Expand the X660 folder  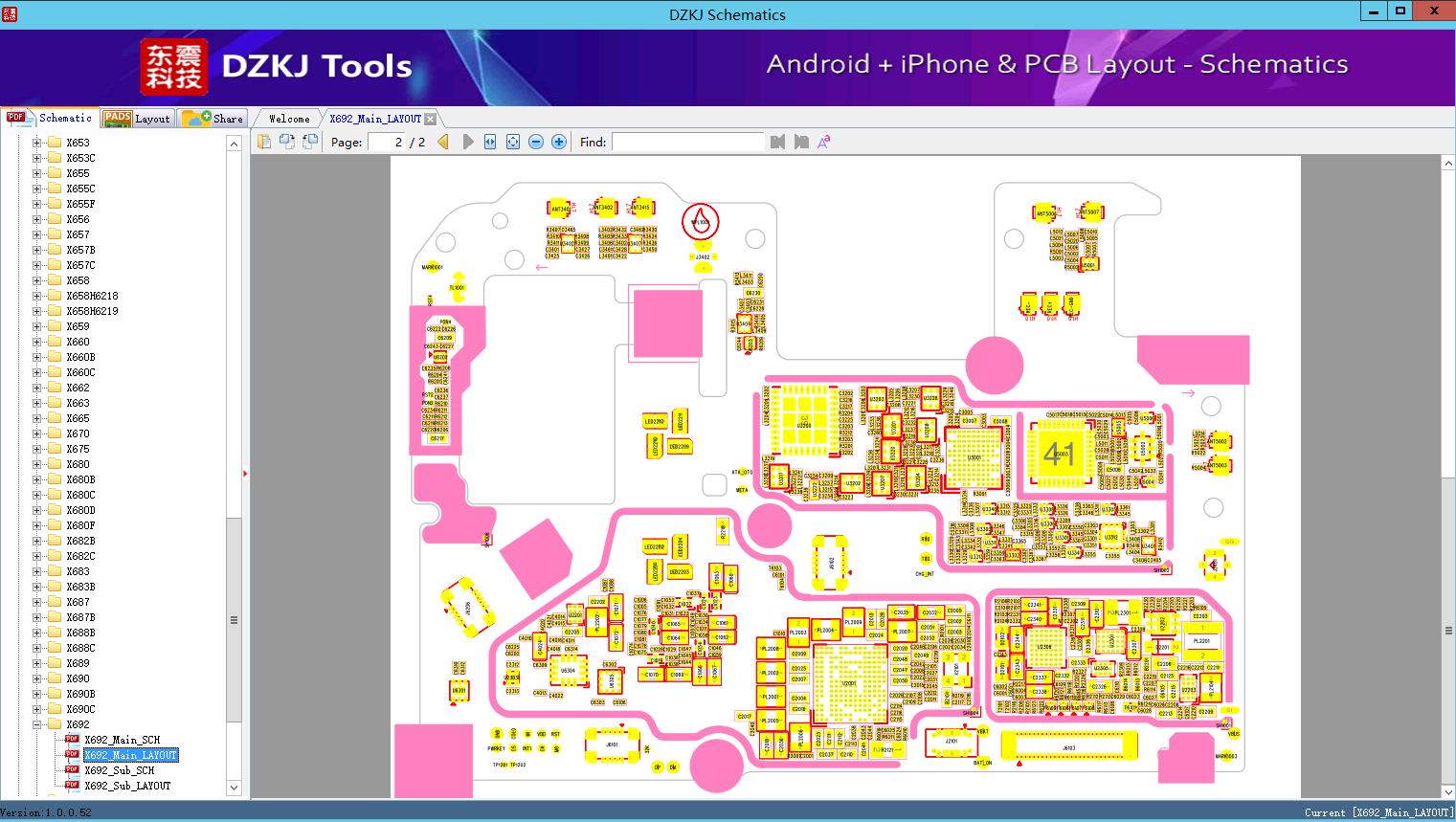click(x=37, y=342)
